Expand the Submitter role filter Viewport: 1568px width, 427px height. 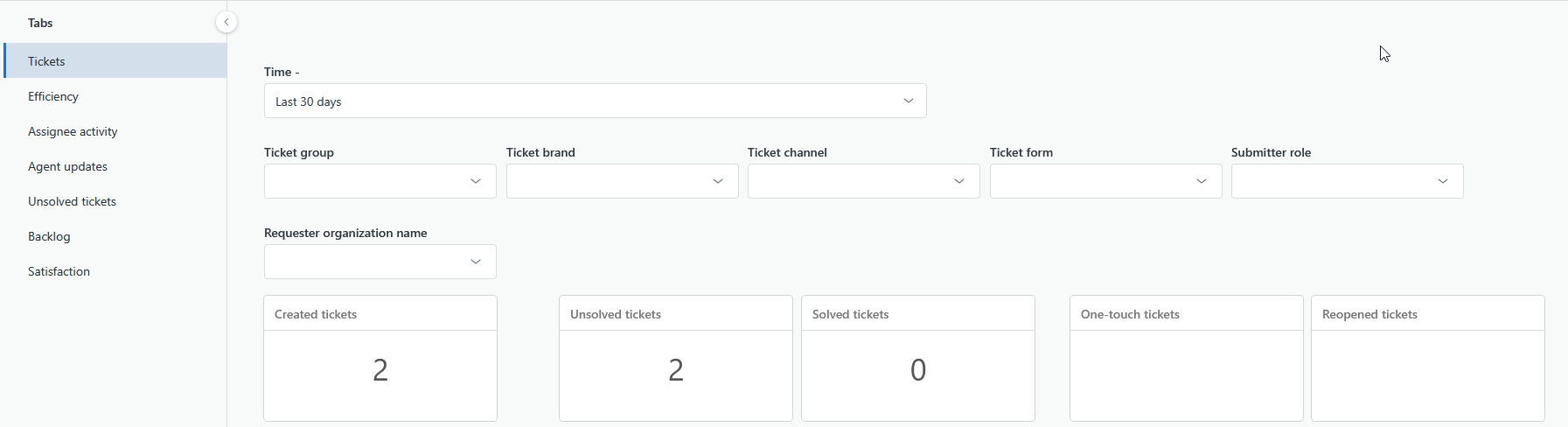click(1347, 181)
